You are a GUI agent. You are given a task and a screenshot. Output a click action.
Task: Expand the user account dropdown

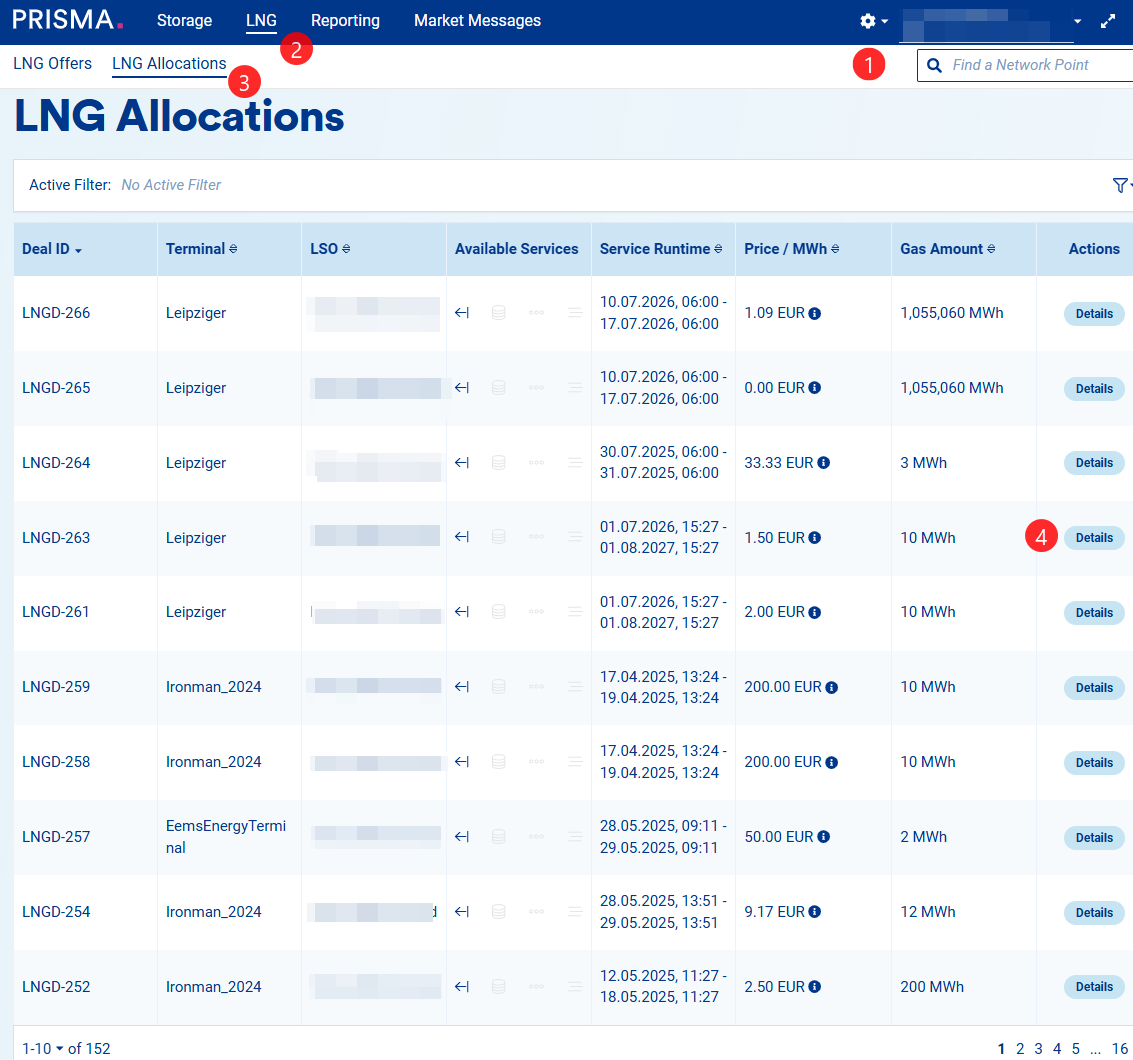pos(1077,22)
